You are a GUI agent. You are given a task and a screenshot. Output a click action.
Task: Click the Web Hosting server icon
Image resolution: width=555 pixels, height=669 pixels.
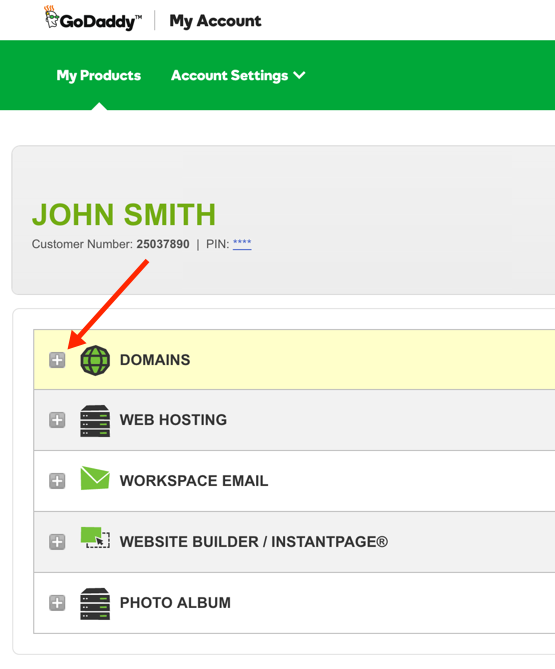(95, 421)
